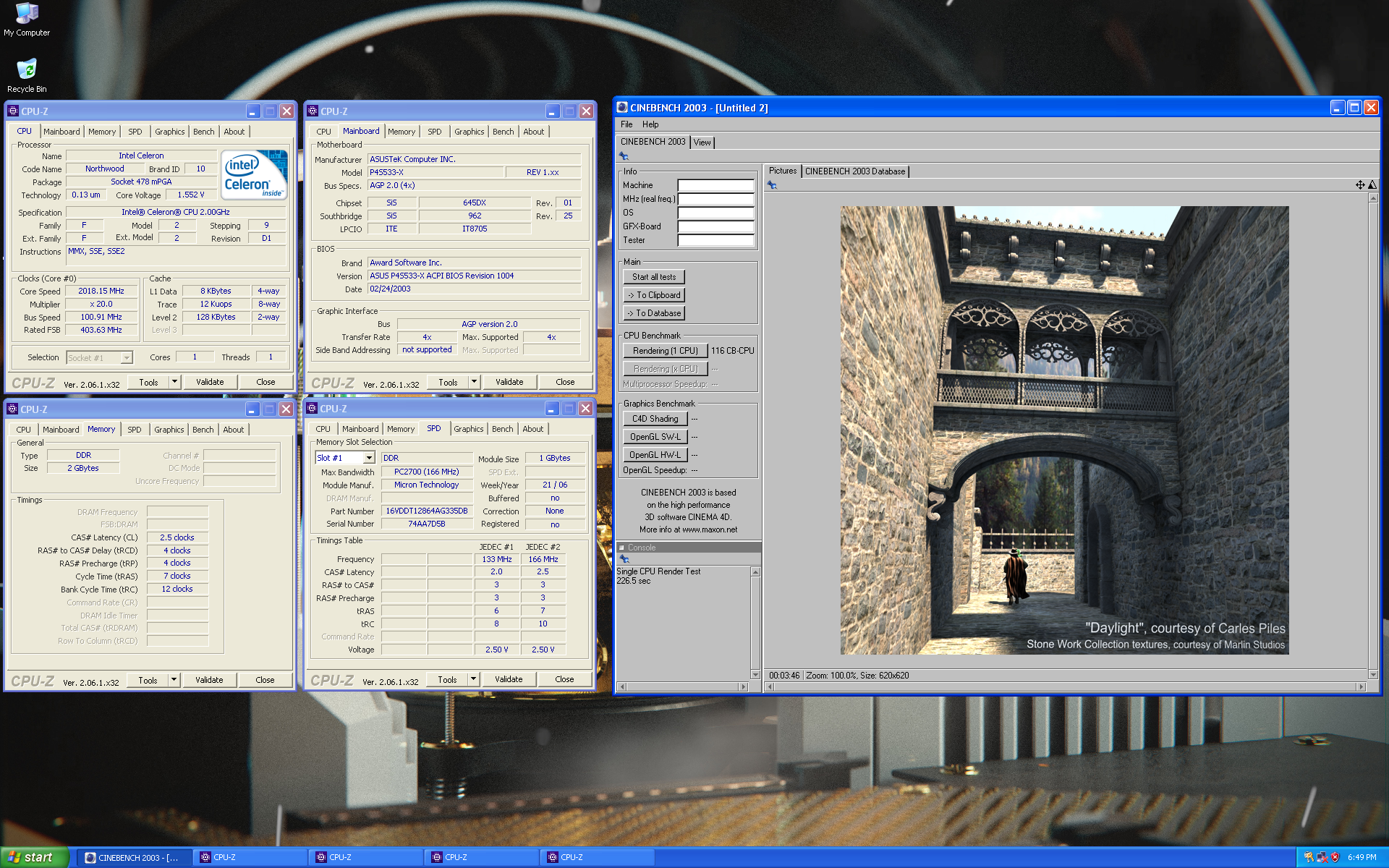Switch to CINEBENCH 2003 via its taskbar button

click(134, 858)
